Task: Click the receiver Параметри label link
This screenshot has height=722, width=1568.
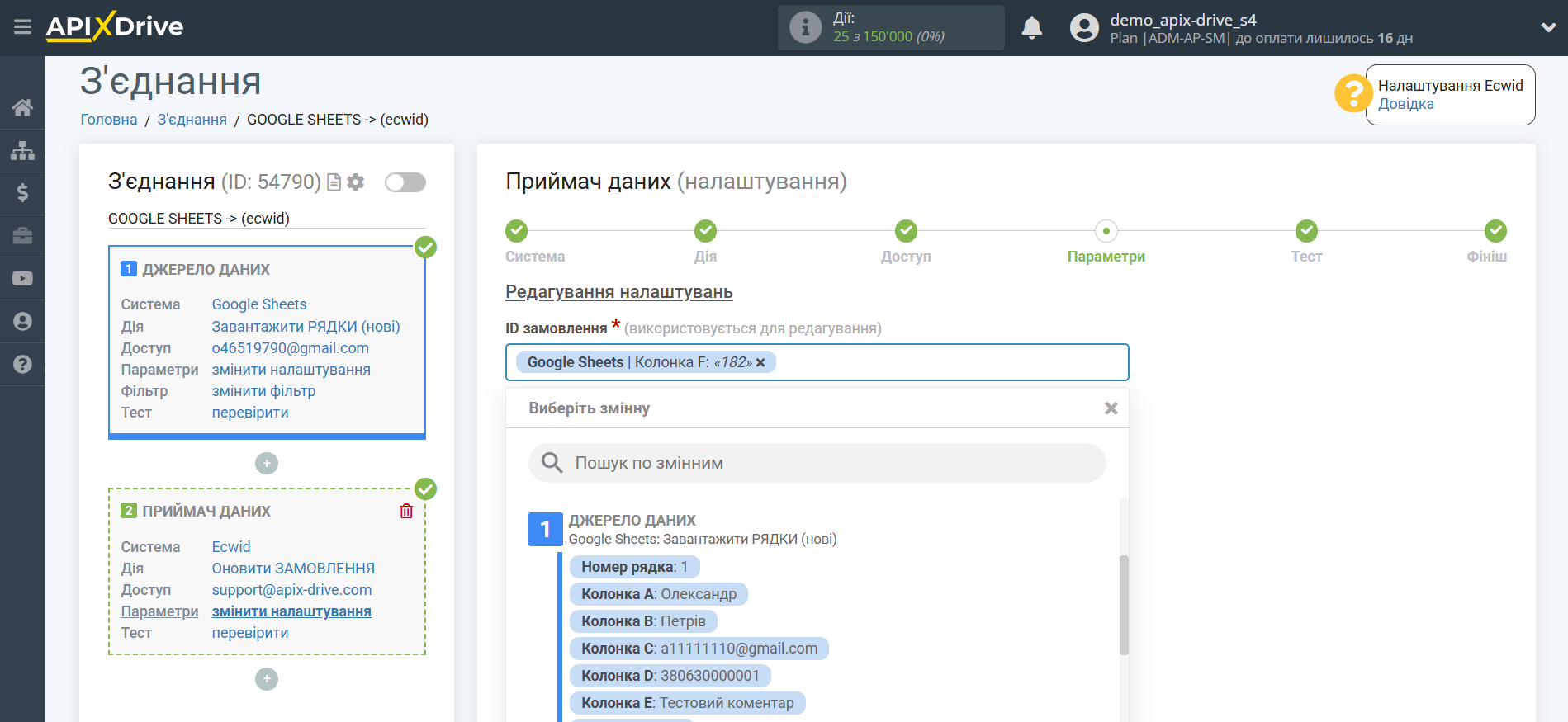Action: pyautogui.click(x=159, y=611)
